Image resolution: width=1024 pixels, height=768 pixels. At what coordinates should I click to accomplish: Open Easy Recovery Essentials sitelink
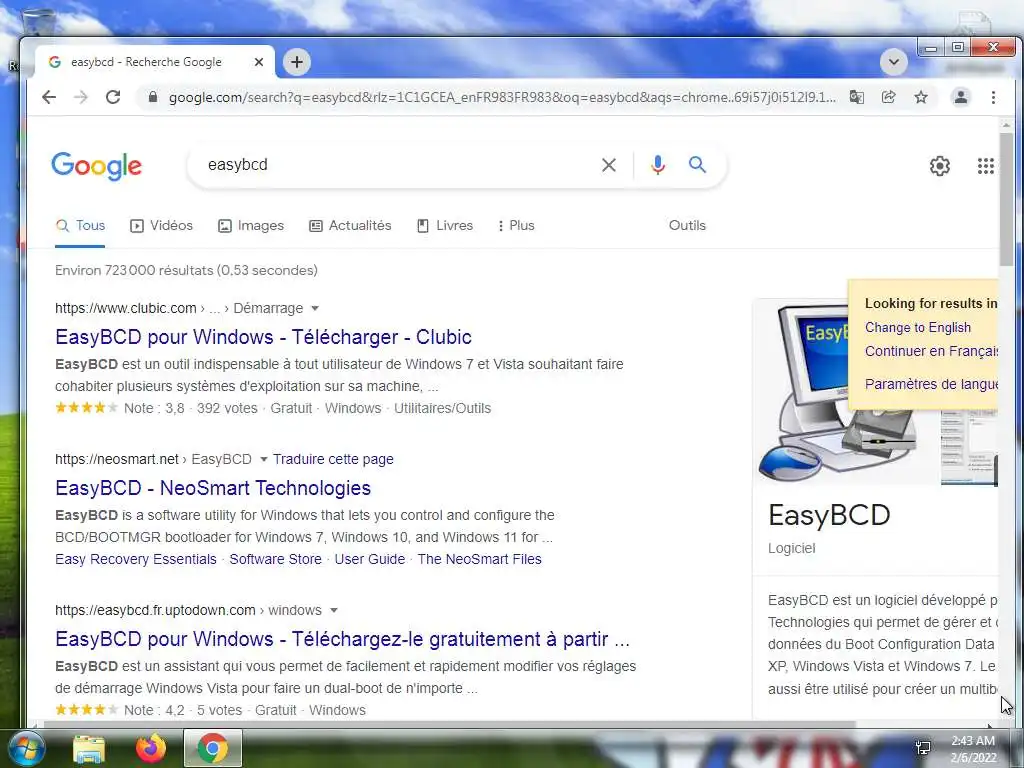136,559
